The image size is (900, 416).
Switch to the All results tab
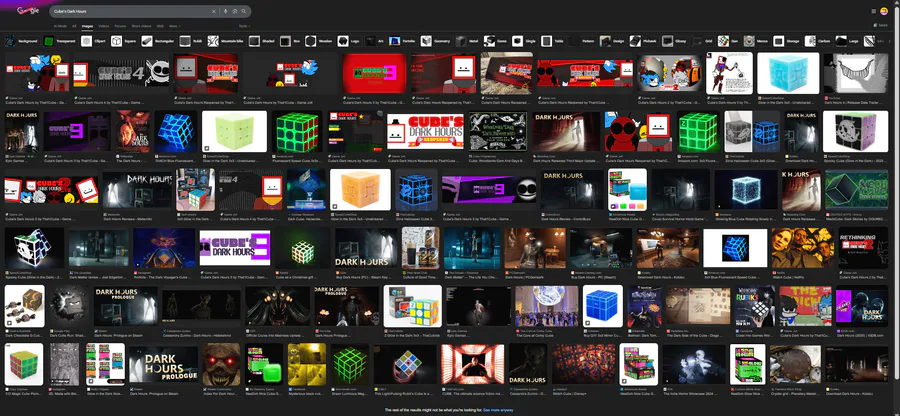click(75, 26)
